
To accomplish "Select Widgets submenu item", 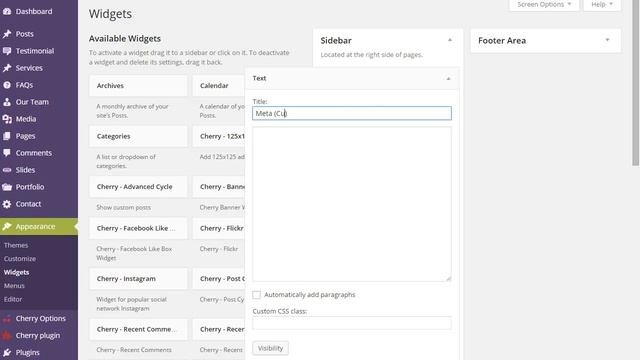I will click(x=16, y=272).
